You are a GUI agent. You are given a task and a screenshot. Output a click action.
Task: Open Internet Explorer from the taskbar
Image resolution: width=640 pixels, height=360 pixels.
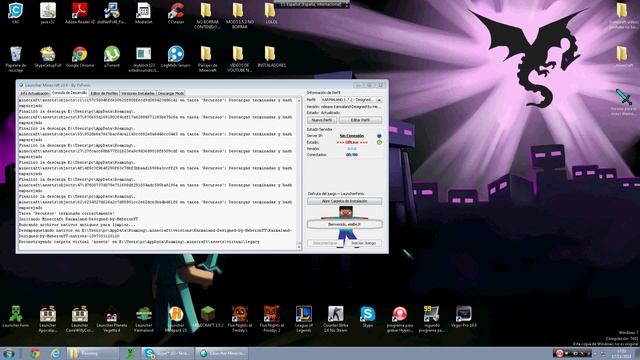coord(56,353)
